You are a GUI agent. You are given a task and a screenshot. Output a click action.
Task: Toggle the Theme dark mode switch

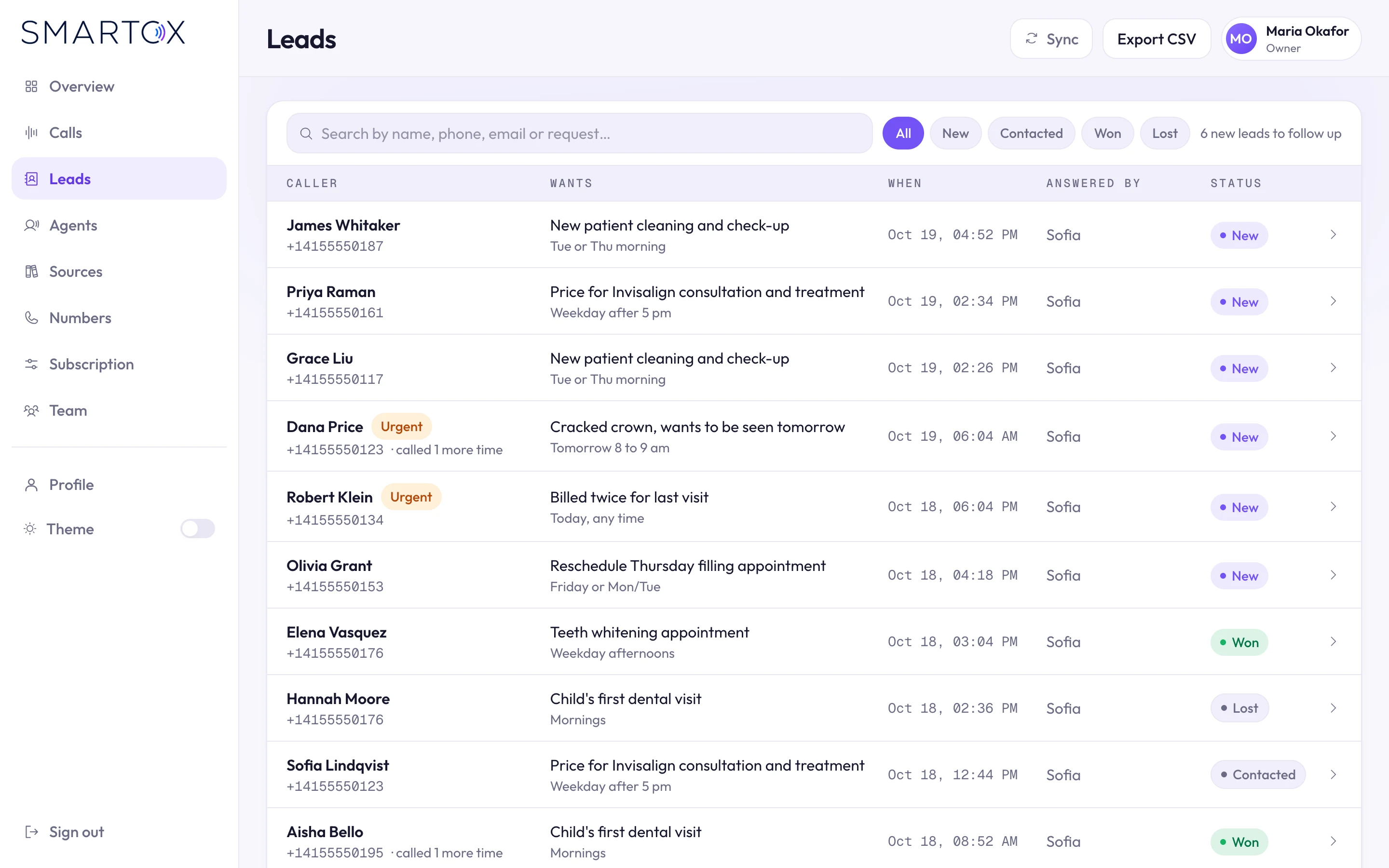point(197,529)
